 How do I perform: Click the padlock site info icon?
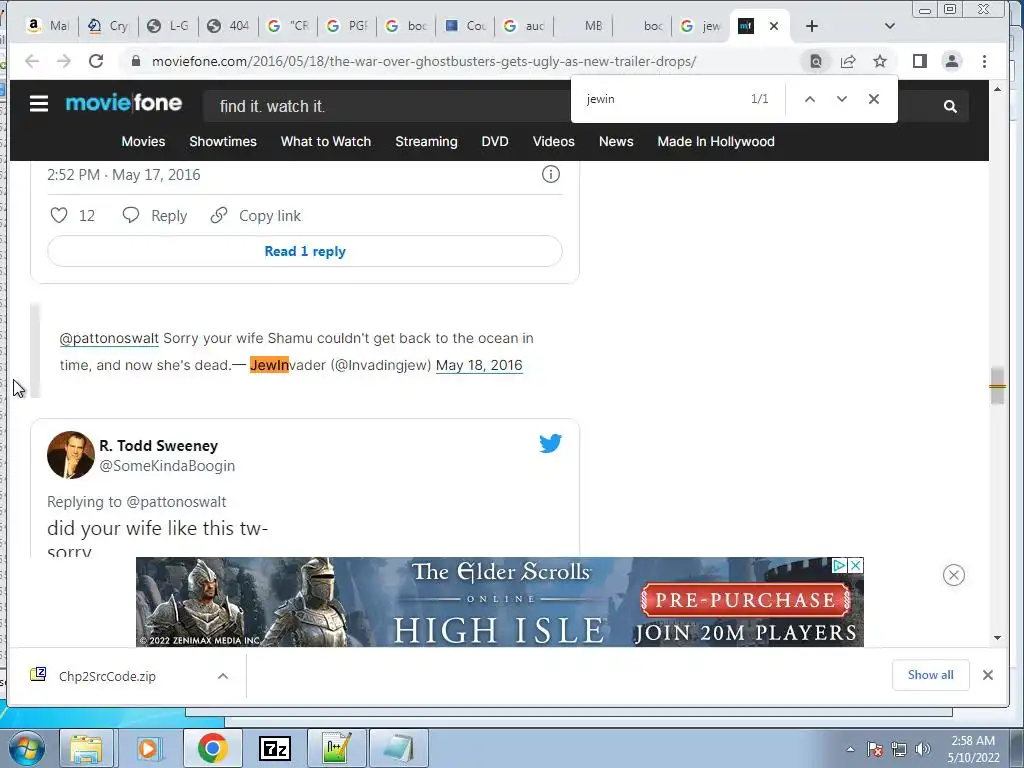(x=136, y=61)
